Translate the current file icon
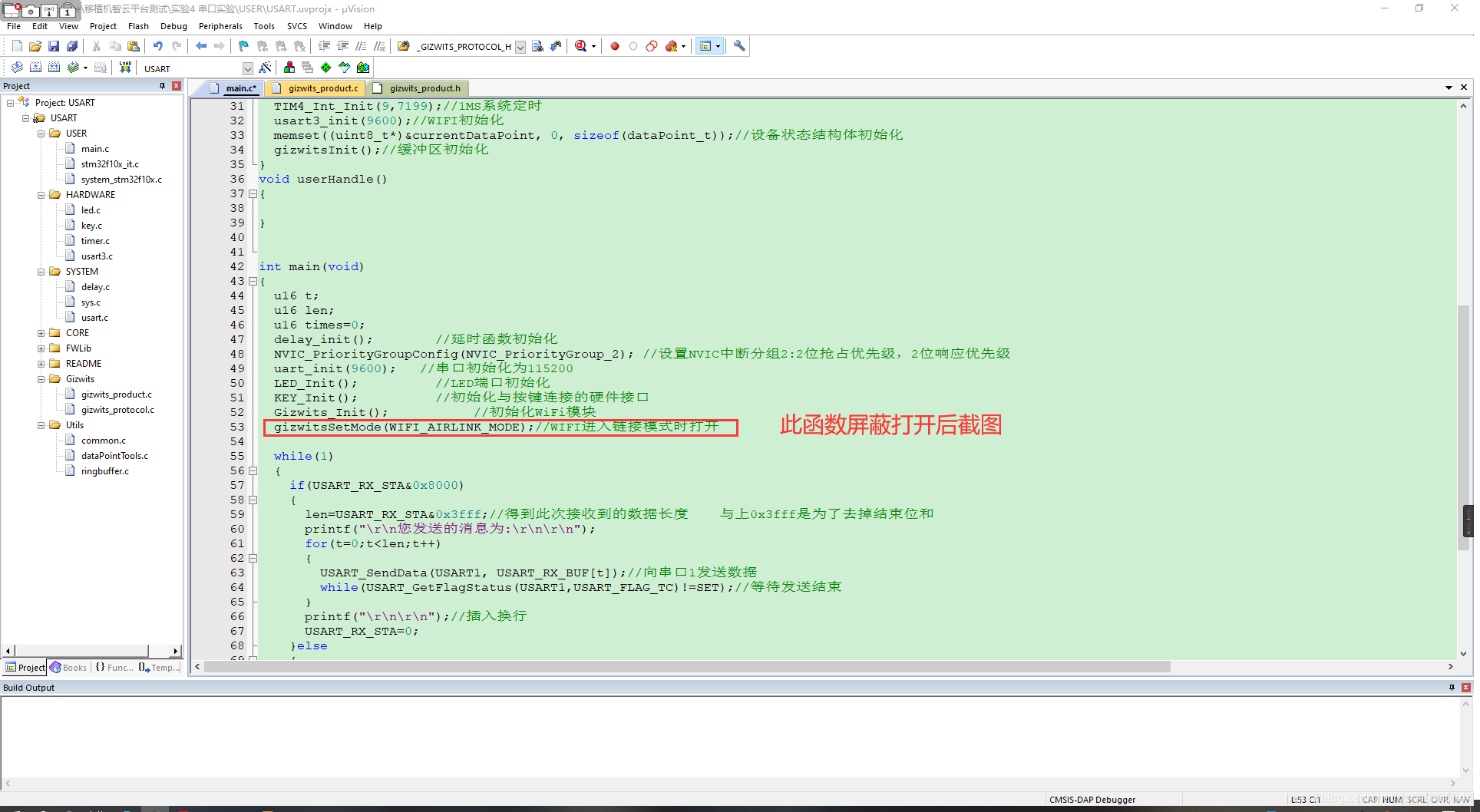The image size is (1480, 812). 17,68
